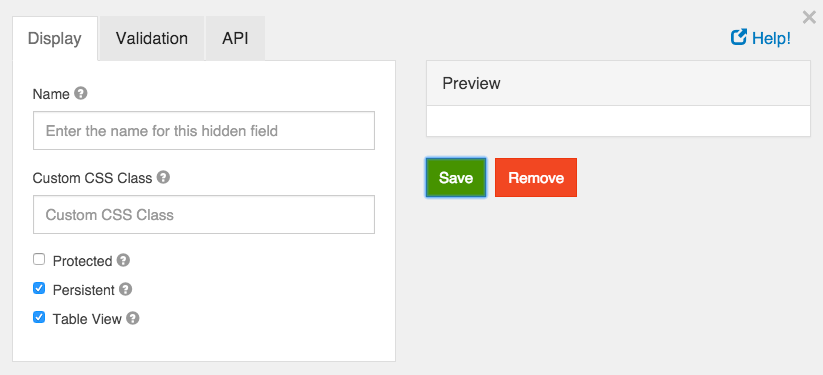Click the Table View help question mark
The height and width of the screenshot is (375, 823).
133,318
